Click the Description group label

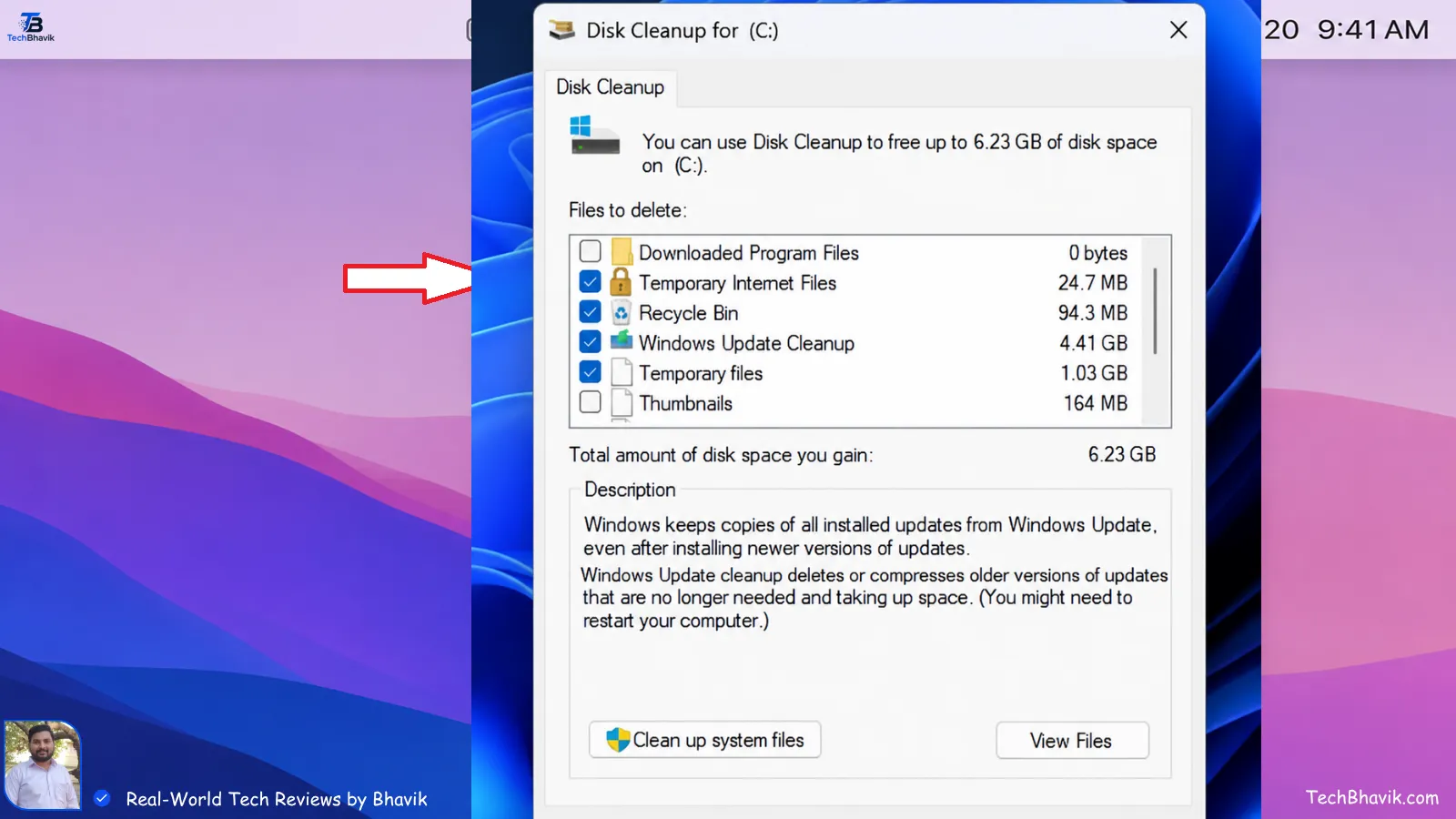click(x=630, y=490)
